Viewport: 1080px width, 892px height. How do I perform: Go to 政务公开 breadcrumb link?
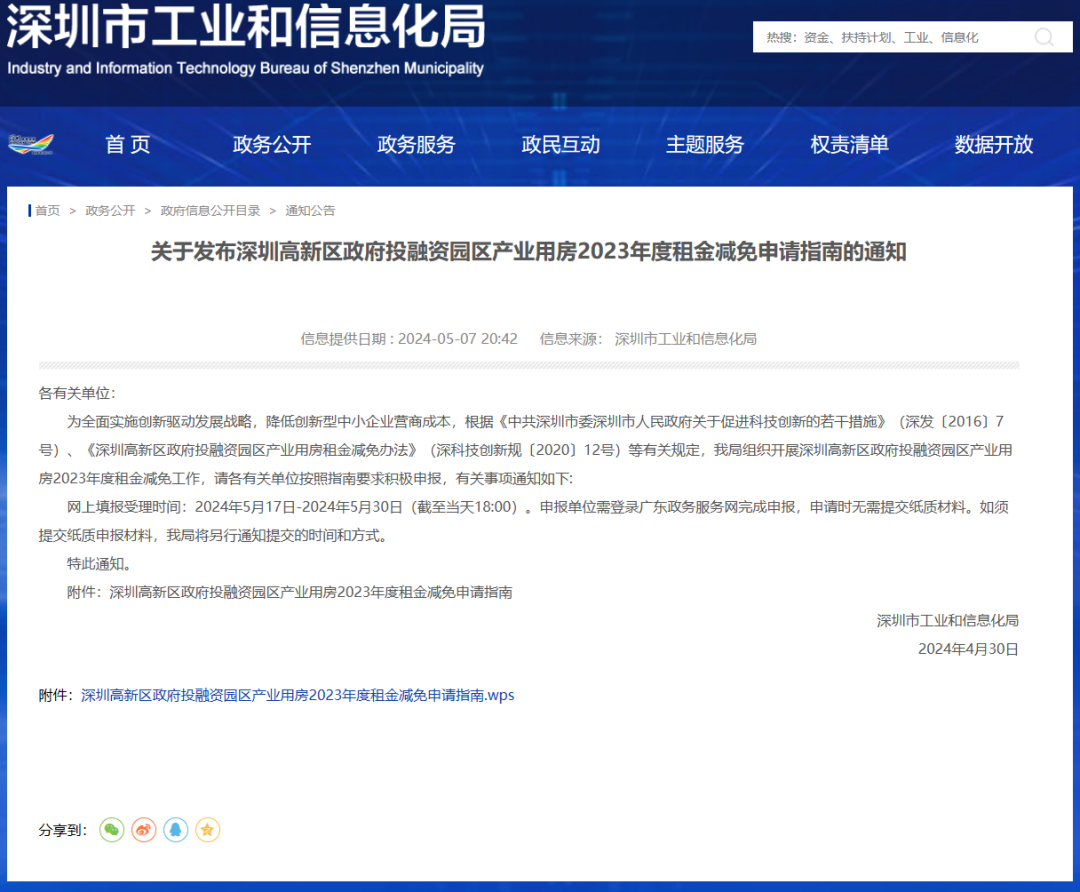(x=110, y=211)
